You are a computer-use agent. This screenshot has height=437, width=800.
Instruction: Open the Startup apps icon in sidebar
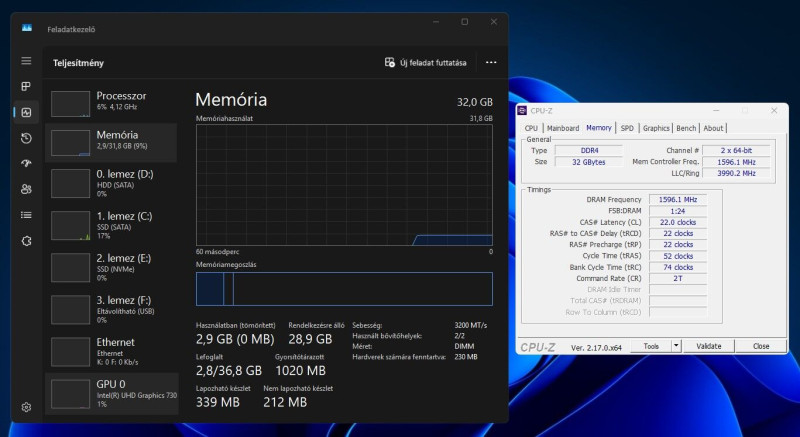coord(26,164)
